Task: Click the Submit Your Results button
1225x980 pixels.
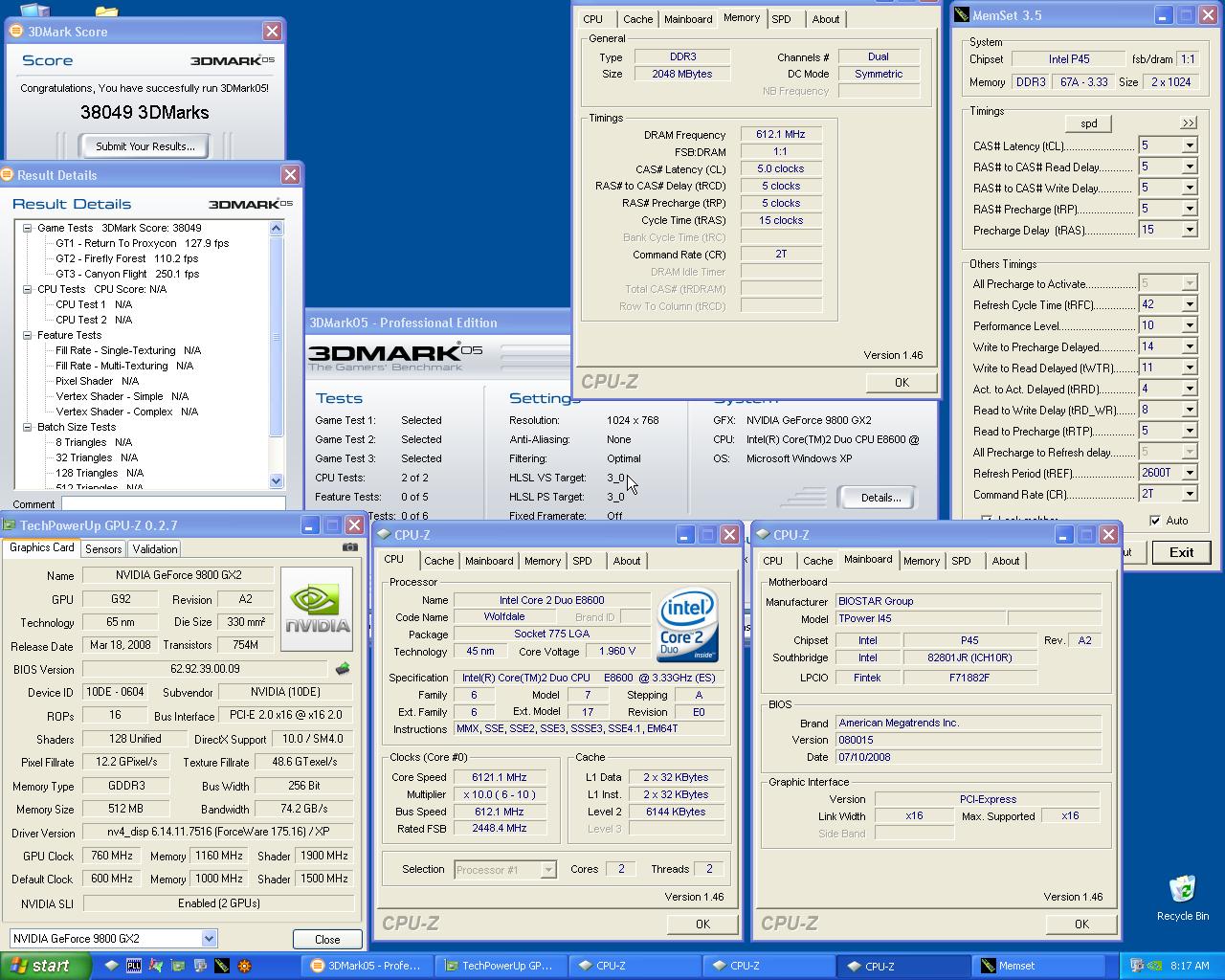Action: click(x=145, y=146)
